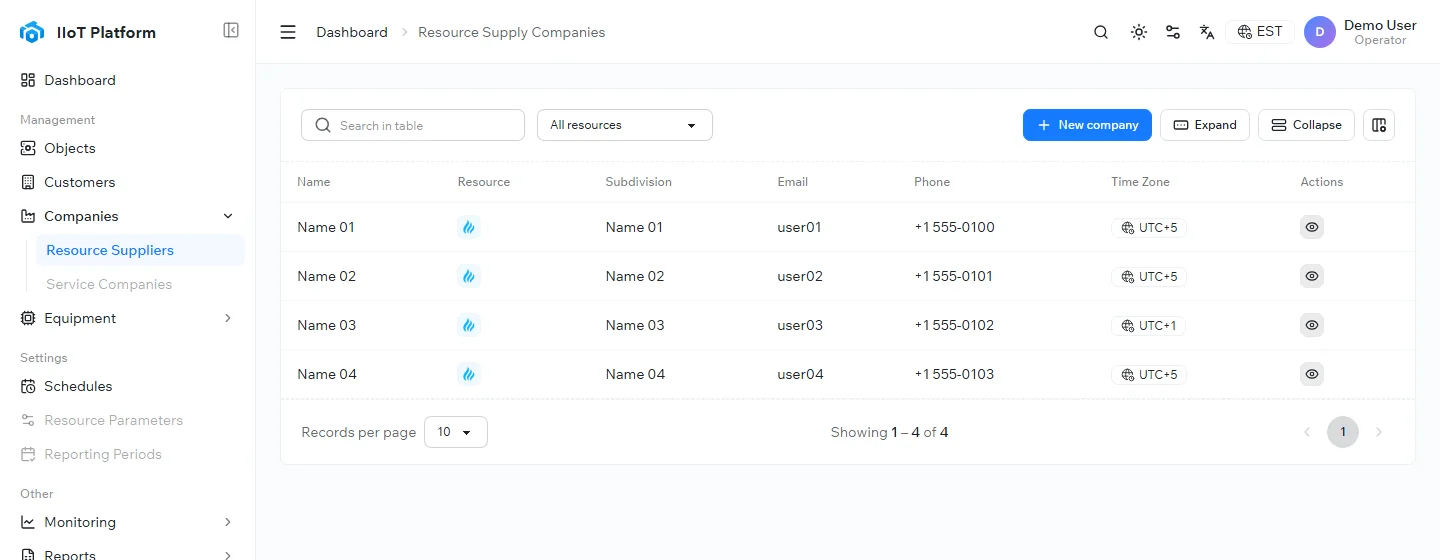Viewport: 1440px width, 560px height.
Task: Select Resource Suppliers submenu item
Action: tap(140, 250)
